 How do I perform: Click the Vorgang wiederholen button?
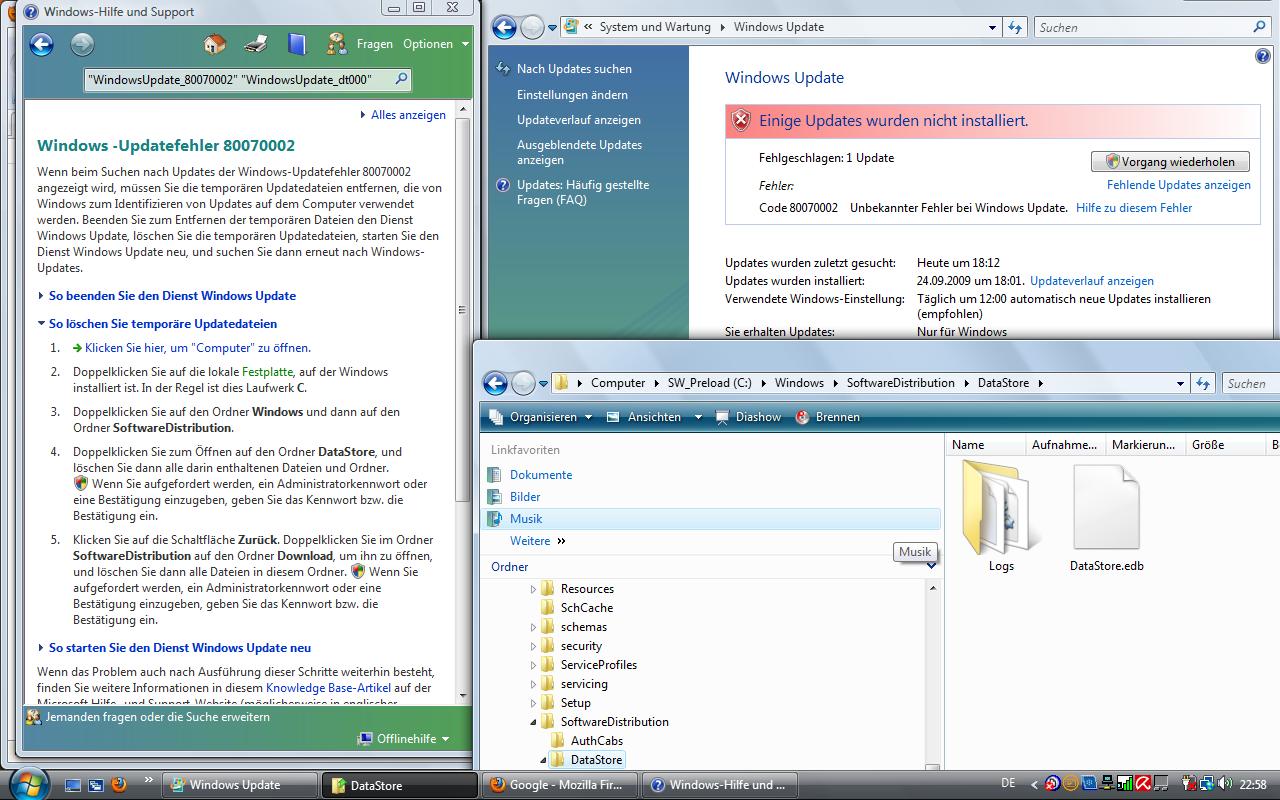tap(1170, 162)
